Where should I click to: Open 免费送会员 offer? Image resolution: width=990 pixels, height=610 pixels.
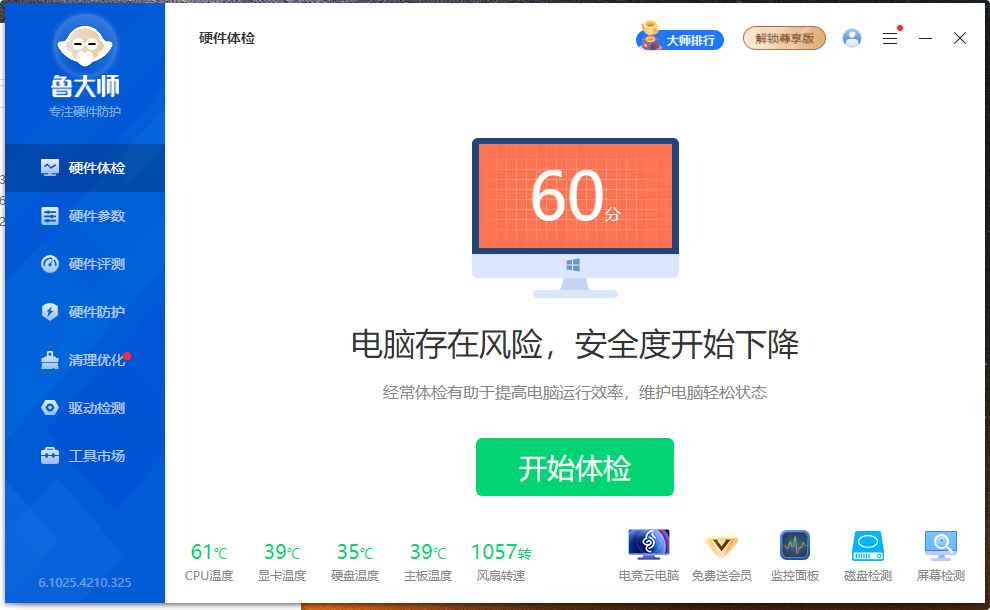coord(721,556)
